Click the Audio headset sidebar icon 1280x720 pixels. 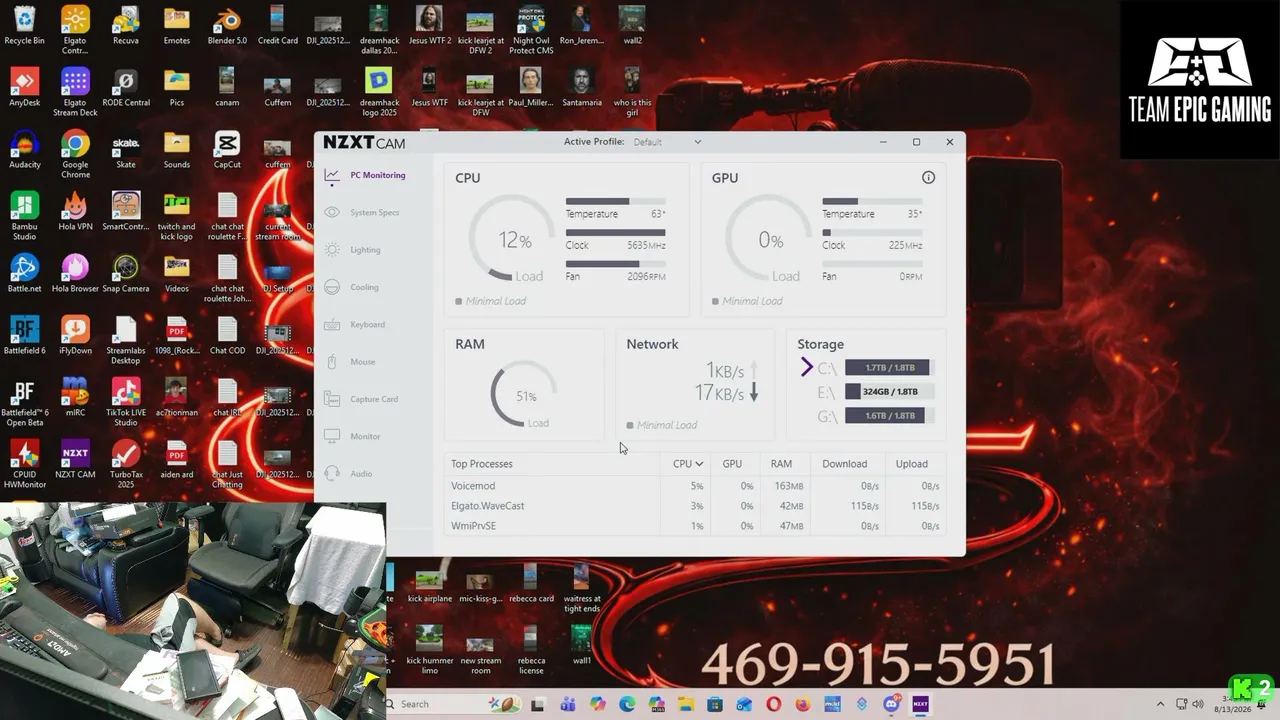(x=332, y=473)
